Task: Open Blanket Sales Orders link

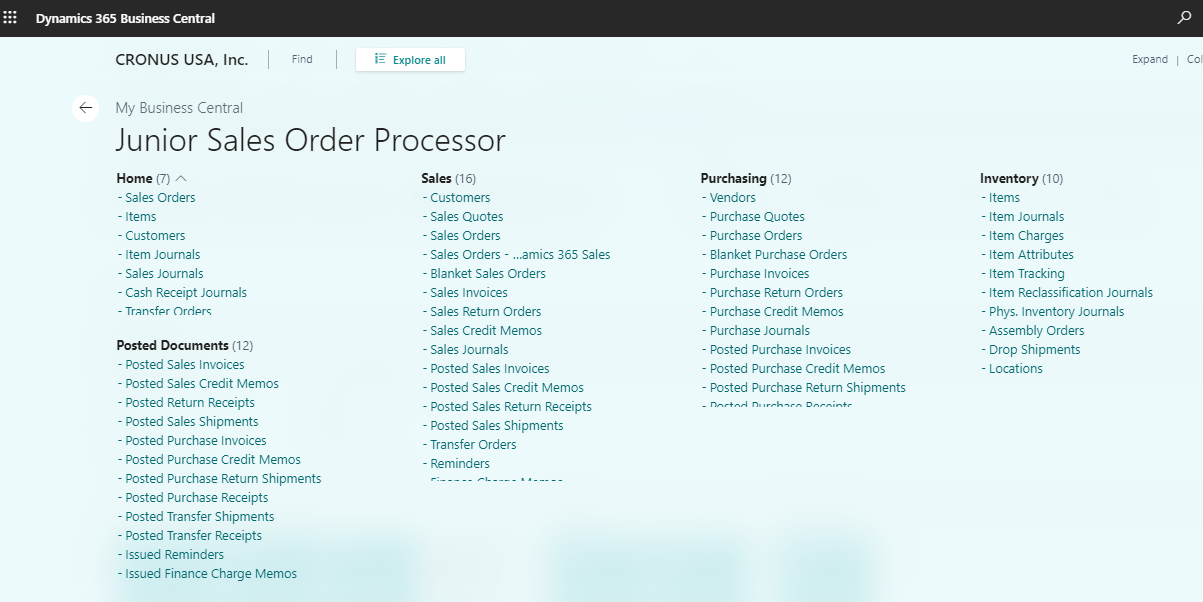Action: pyautogui.click(x=488, y=274)
